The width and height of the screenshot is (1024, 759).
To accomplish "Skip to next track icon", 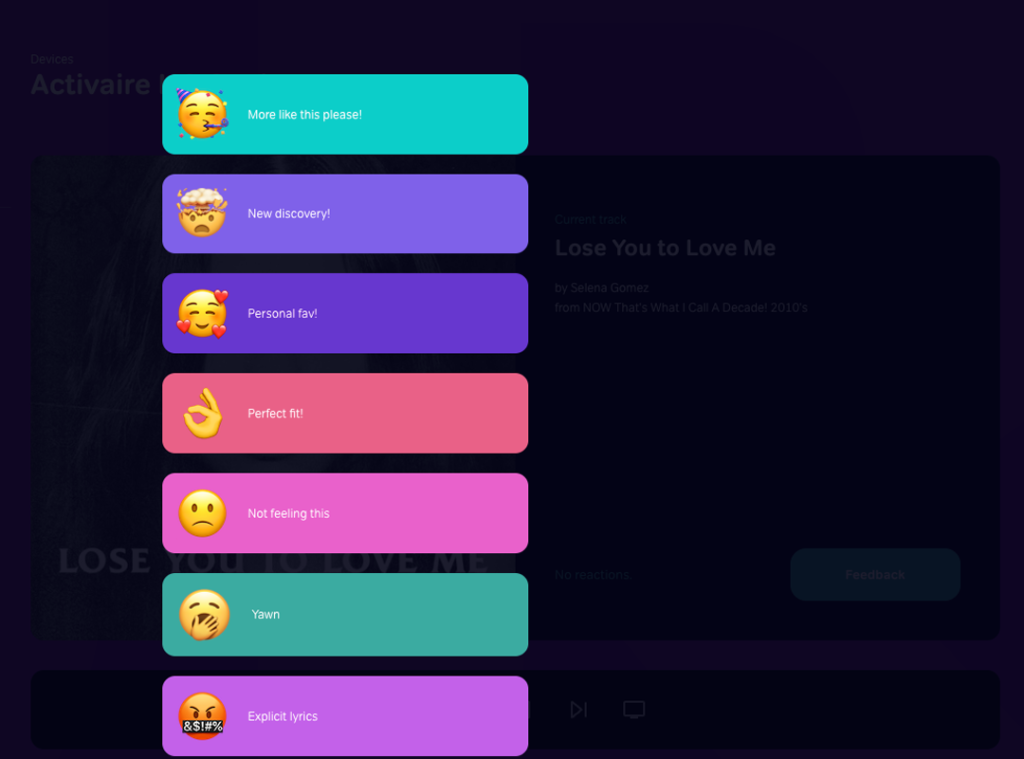I will pyautogui.click(x=579, y=710).
